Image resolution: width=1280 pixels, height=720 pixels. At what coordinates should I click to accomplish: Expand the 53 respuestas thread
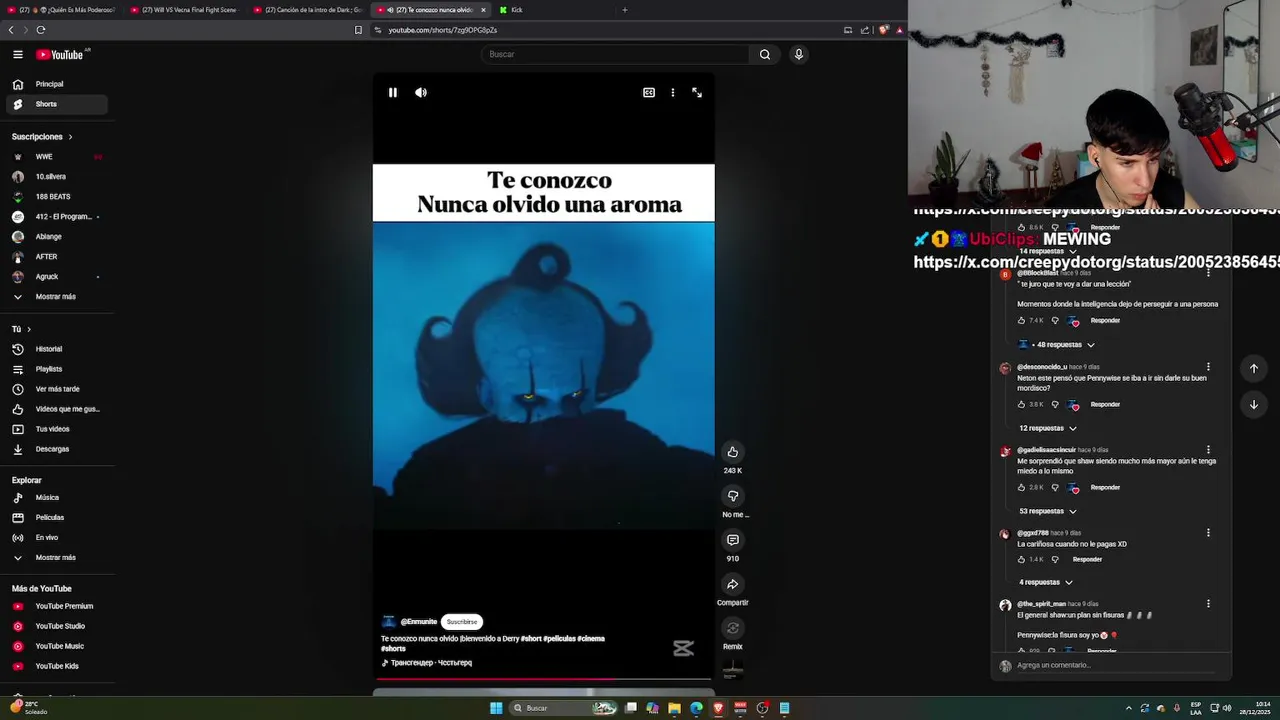coord(1048,511)
